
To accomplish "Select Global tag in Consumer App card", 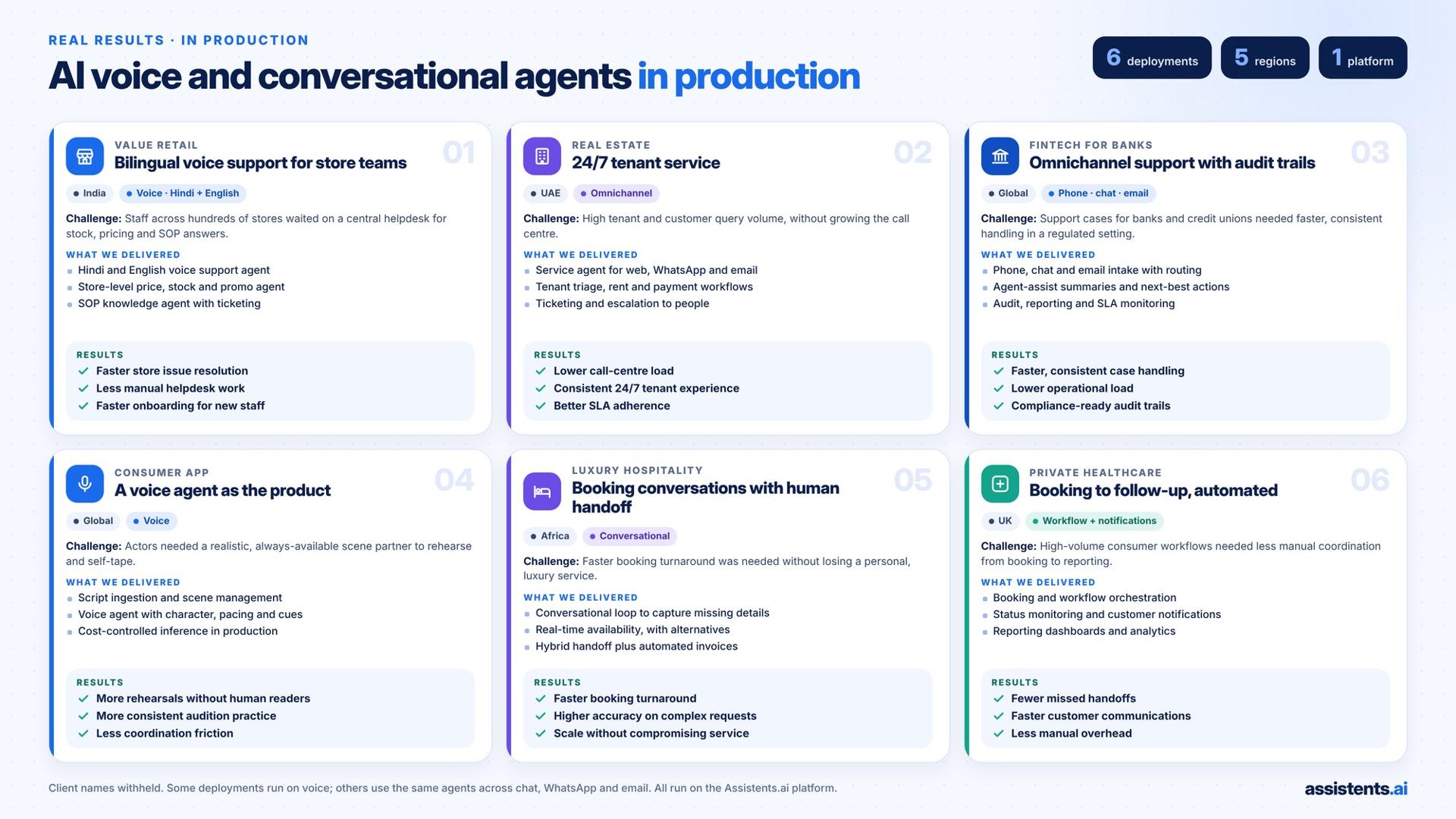I will pos(93,521).
